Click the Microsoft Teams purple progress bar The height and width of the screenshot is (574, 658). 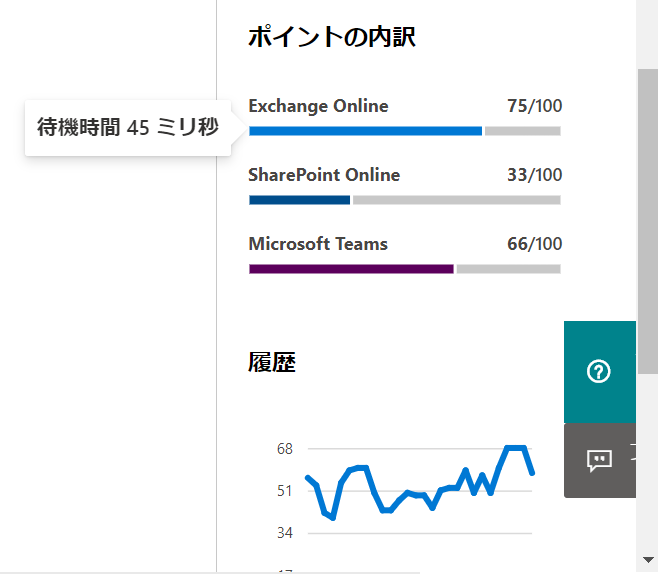click(351, 269)
